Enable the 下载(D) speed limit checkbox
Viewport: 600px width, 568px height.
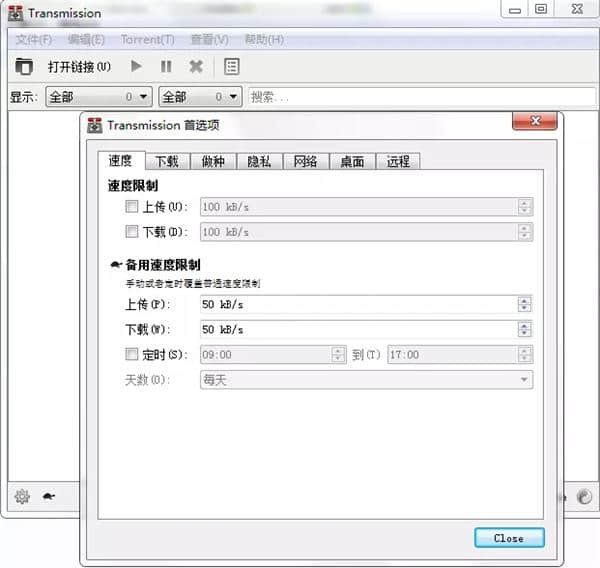point(131,231)
